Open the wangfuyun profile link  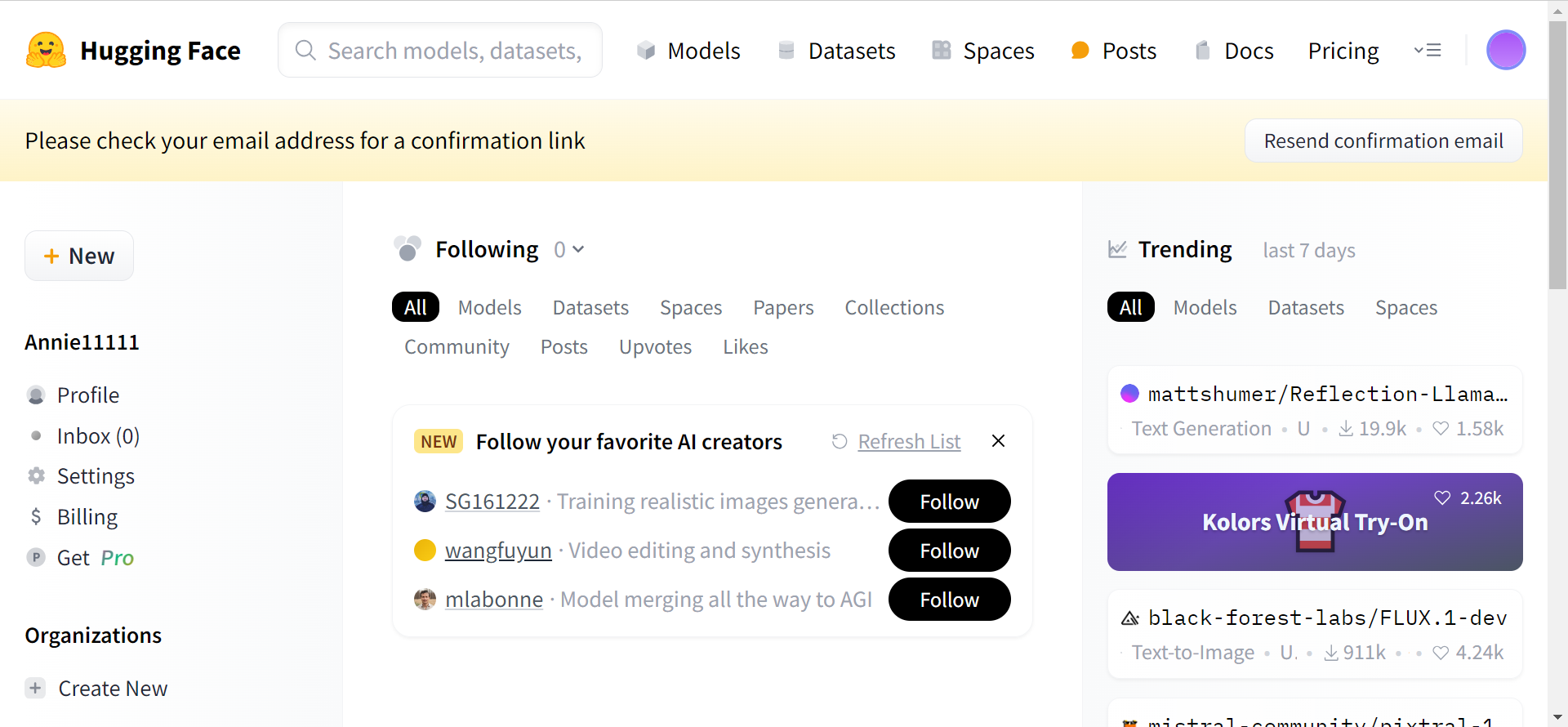[498, 551]
